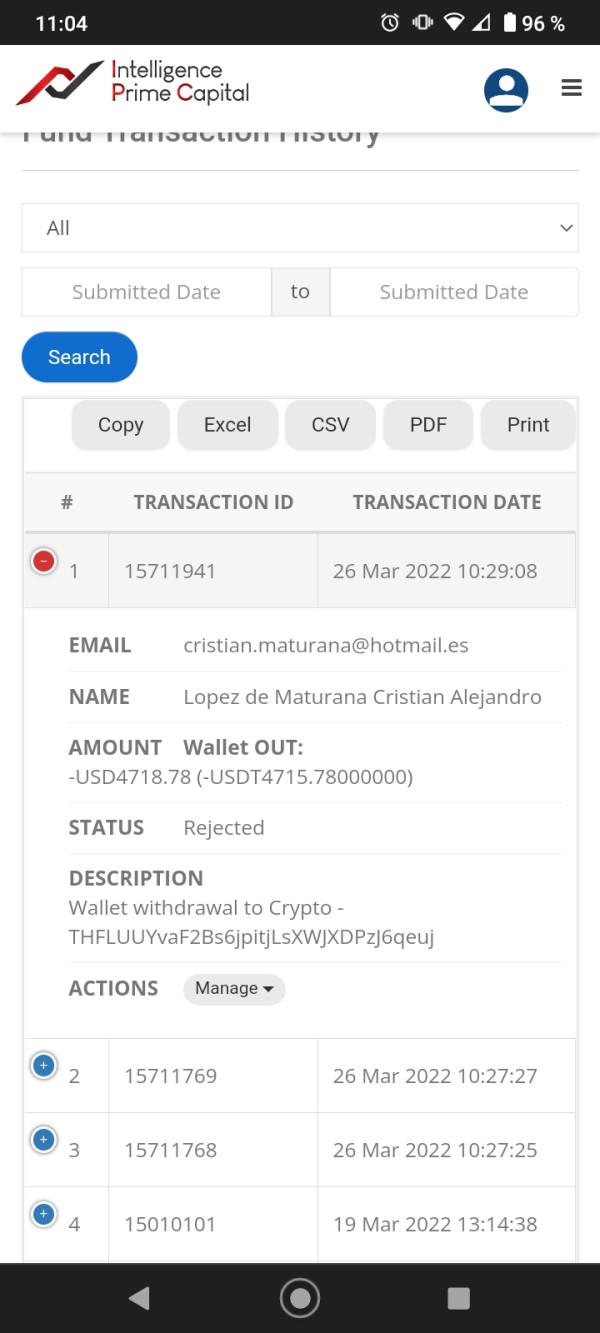Tap the Android home circle button

pyautogui.click(x=299, y=1298)
